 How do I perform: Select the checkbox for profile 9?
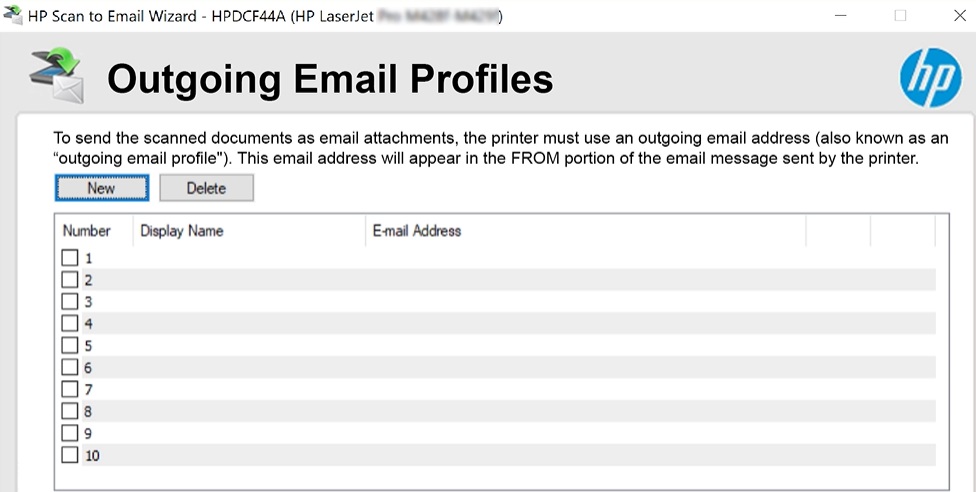[x=70, y=433]
